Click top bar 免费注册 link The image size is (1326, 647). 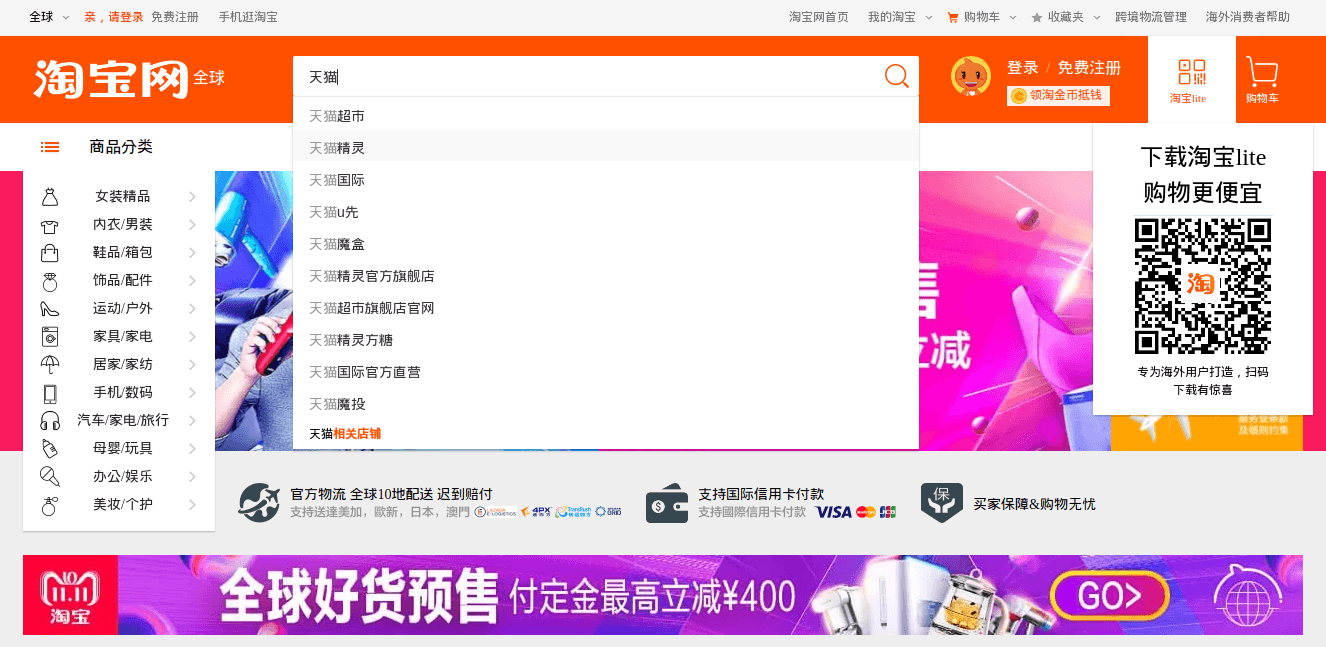175,17
